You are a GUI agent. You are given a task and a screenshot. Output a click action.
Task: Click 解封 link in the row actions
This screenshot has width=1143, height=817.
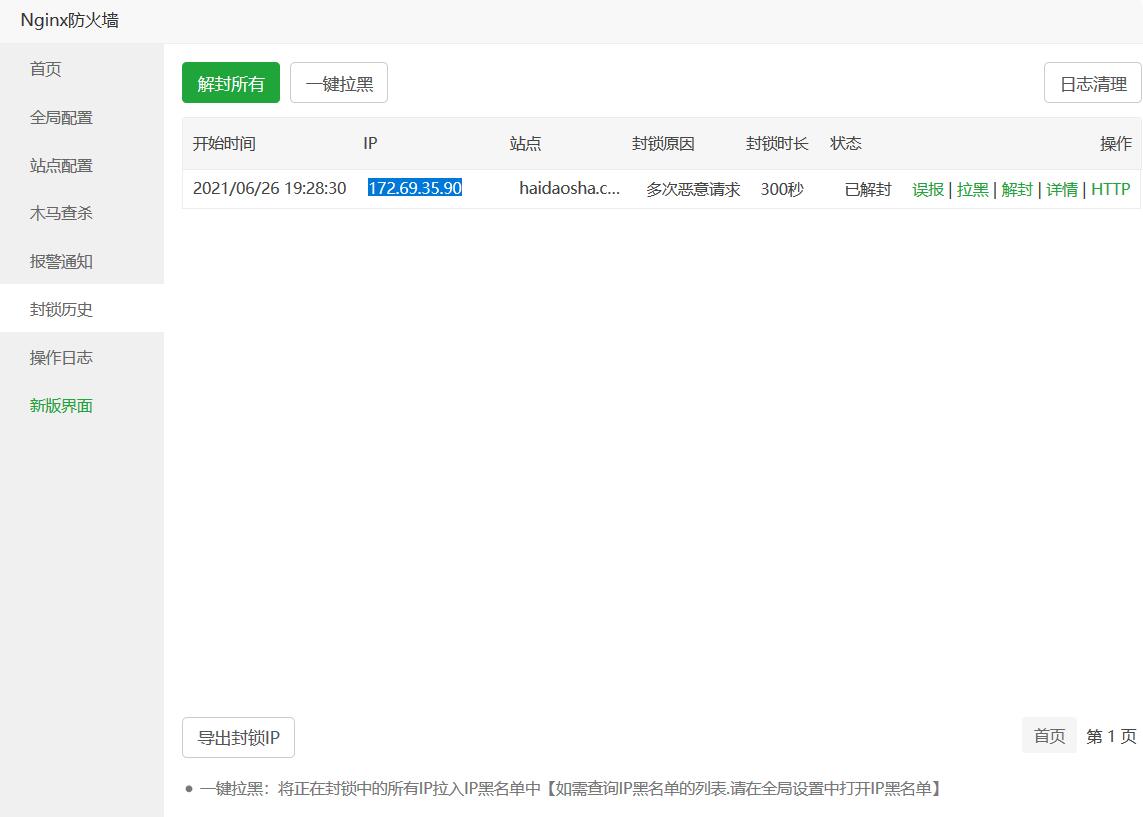[x=1017, y=189]
